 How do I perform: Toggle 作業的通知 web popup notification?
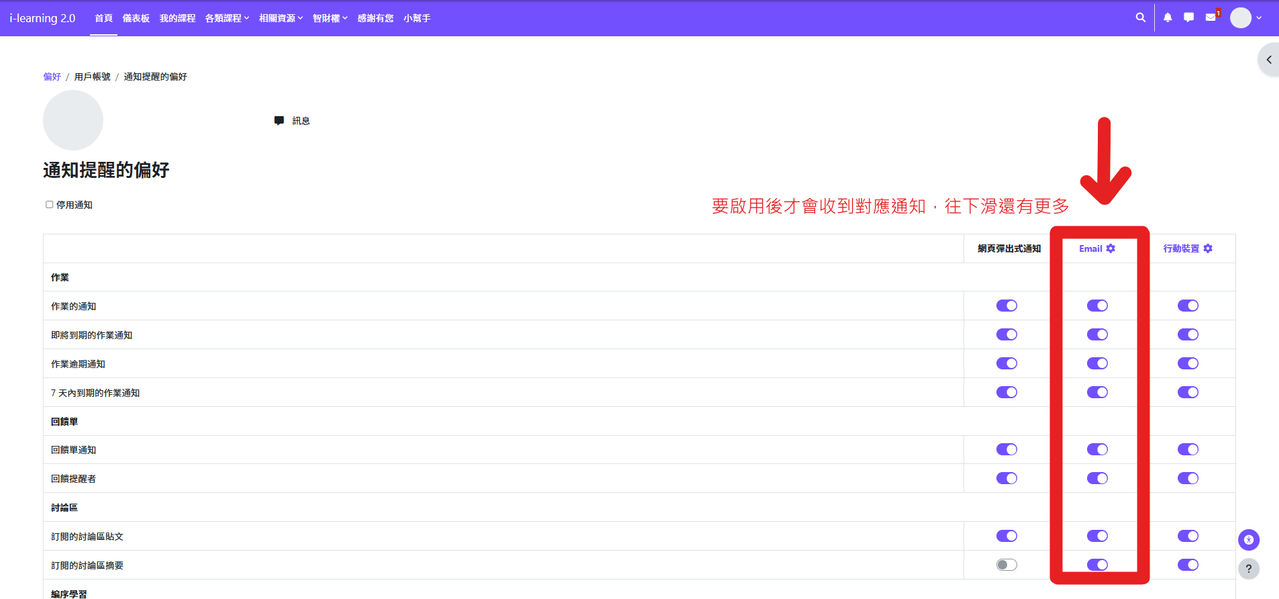pos(1006,306)
